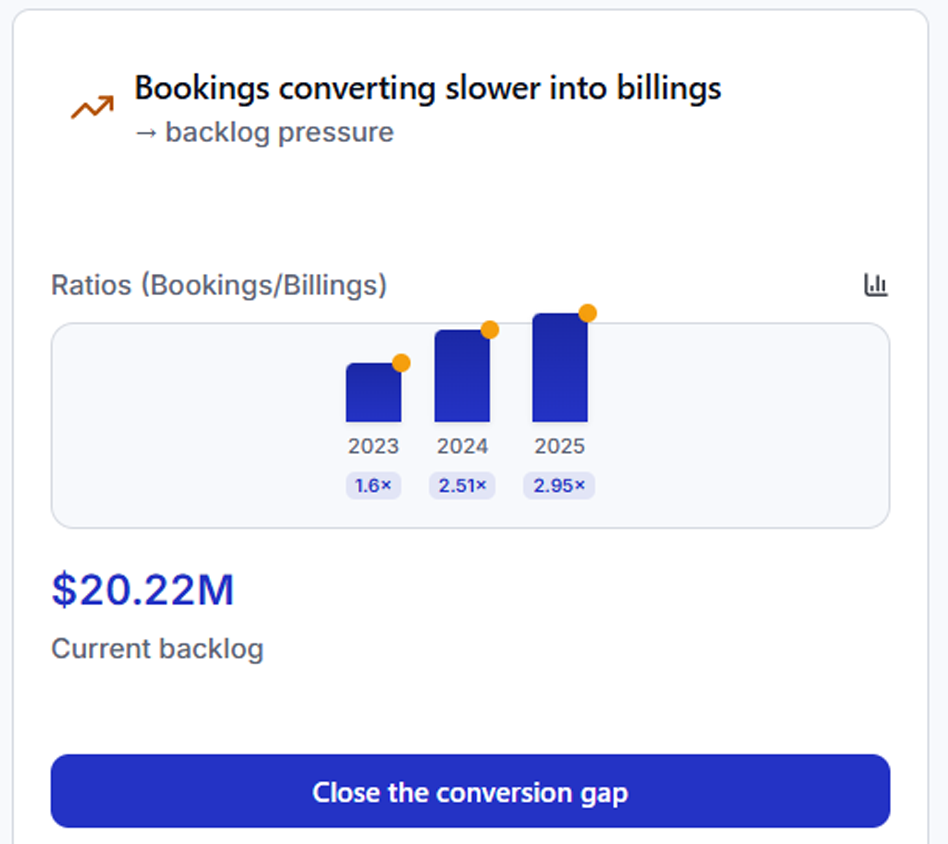948x844 pixels.
Task: Click the 2.51× ratio badge
Action: (x=462, y=486)
